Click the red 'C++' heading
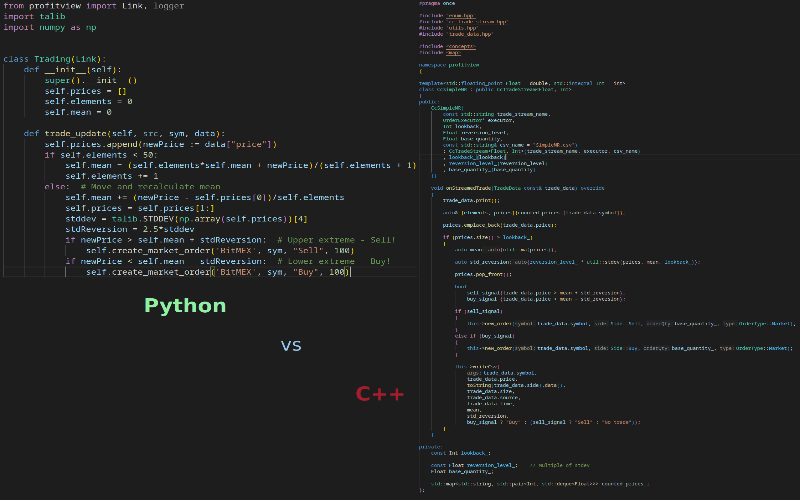The image size is (800, 500). coord(380,394)
